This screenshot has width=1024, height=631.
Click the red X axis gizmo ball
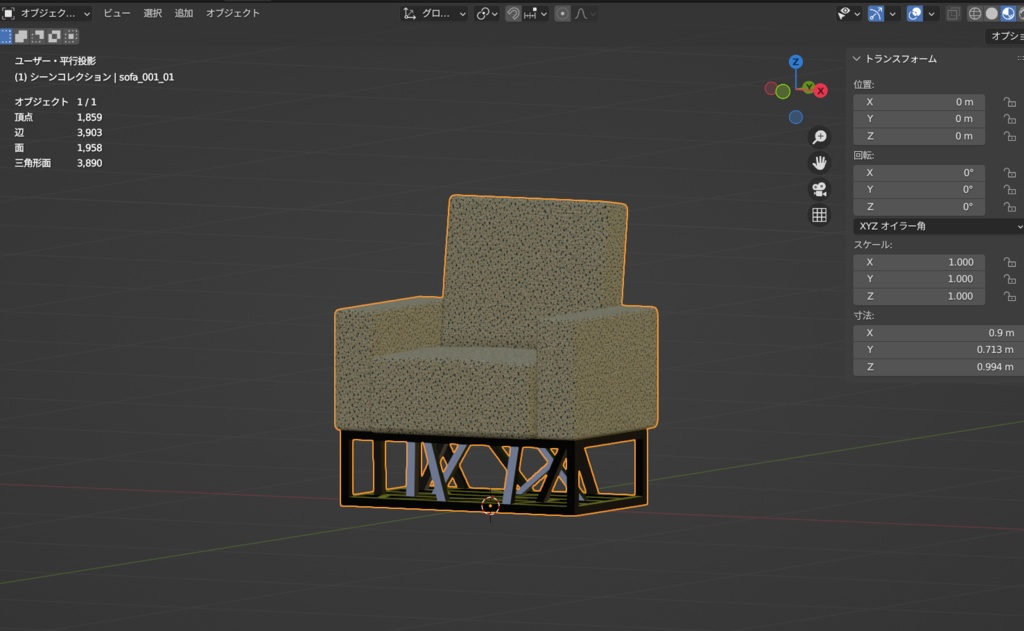tap(821, 91)
